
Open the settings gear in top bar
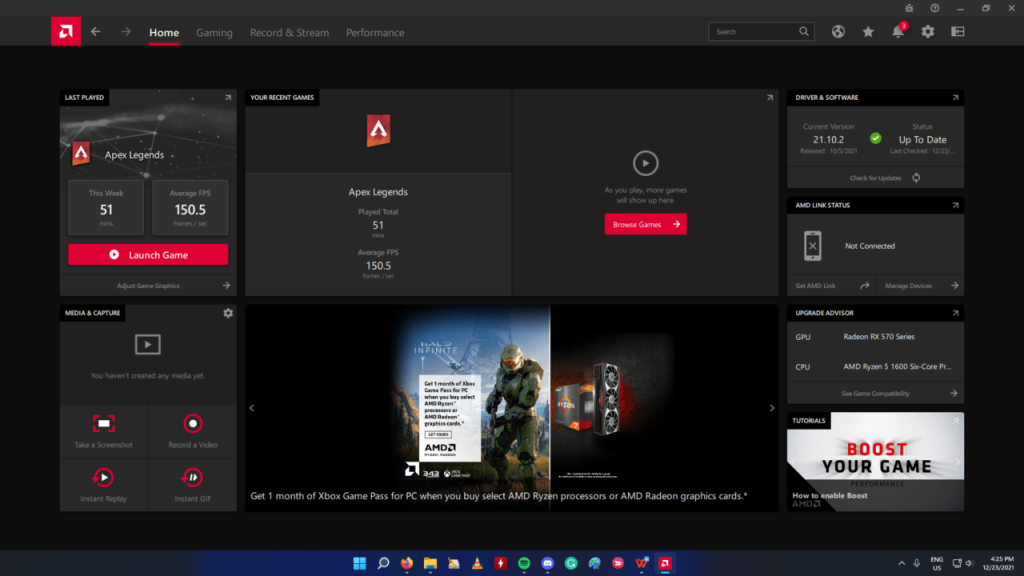pyautogui.click(x=928, y=32)
